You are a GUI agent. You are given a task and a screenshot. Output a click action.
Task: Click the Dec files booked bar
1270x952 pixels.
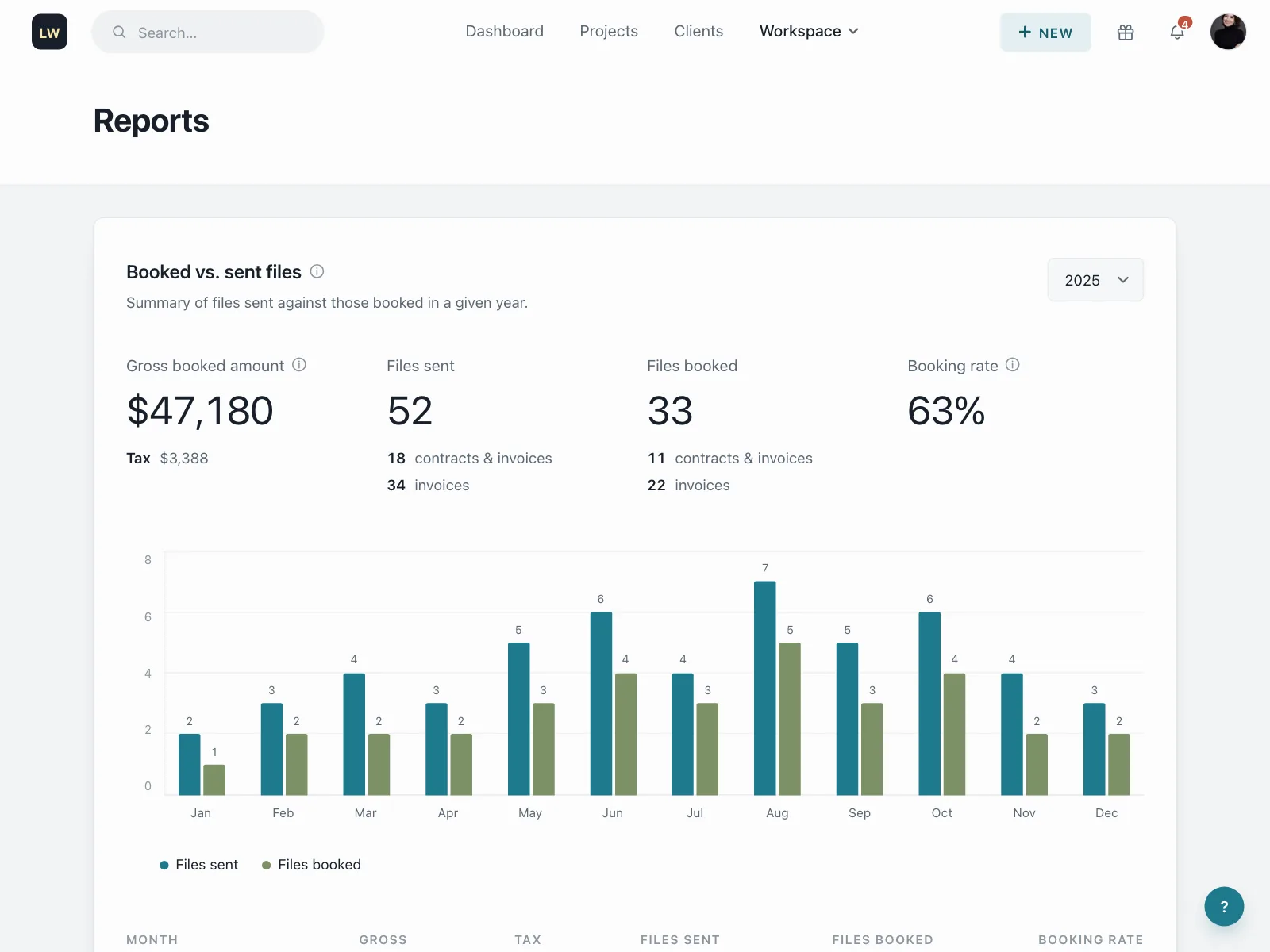[1119, 764]
